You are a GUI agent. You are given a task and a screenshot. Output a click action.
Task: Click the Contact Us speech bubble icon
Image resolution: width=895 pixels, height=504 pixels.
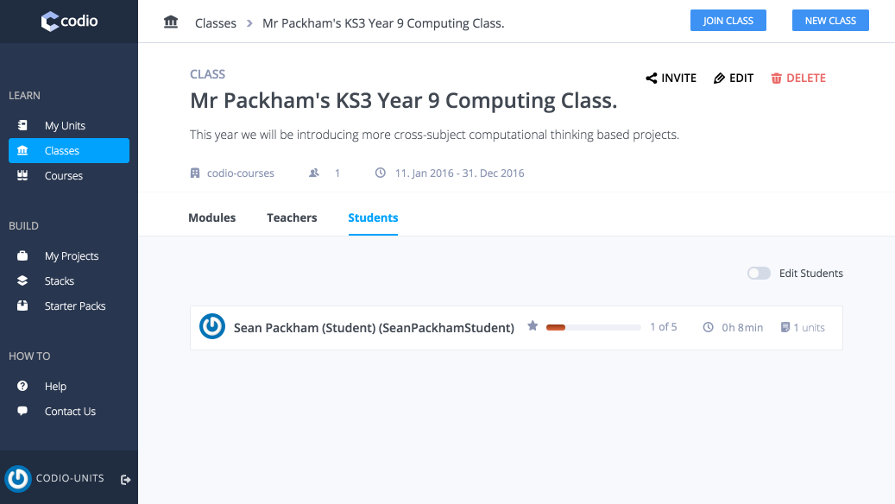click(x=22, y=411)
